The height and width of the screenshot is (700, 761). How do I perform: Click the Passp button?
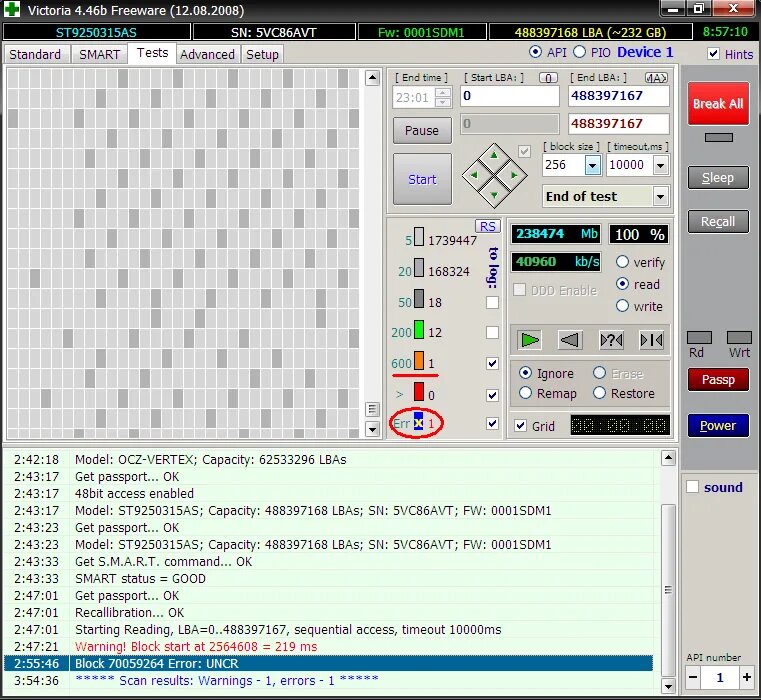[x=718, y=380]
